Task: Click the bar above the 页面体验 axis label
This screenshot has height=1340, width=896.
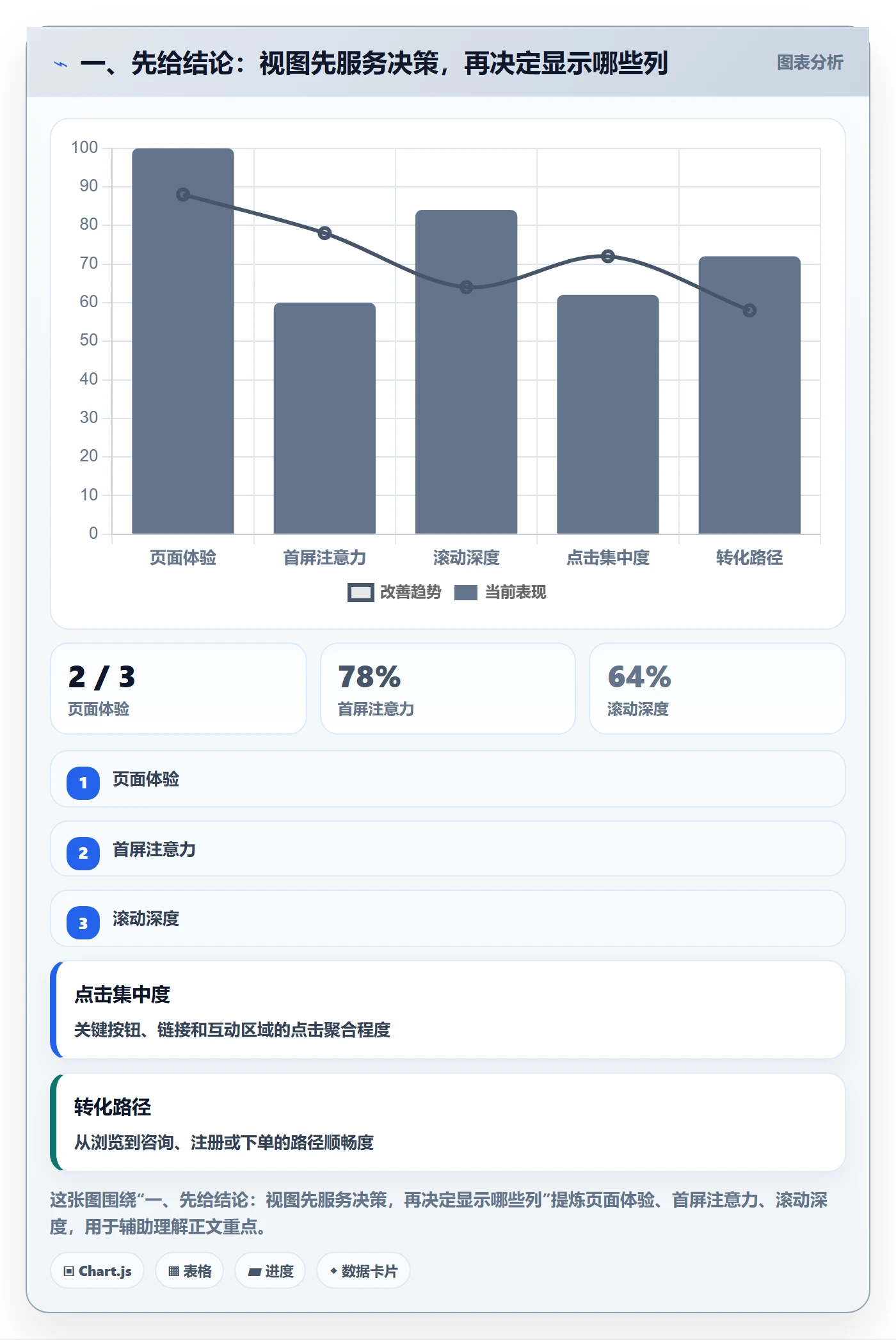Action: tap(183, 341)
